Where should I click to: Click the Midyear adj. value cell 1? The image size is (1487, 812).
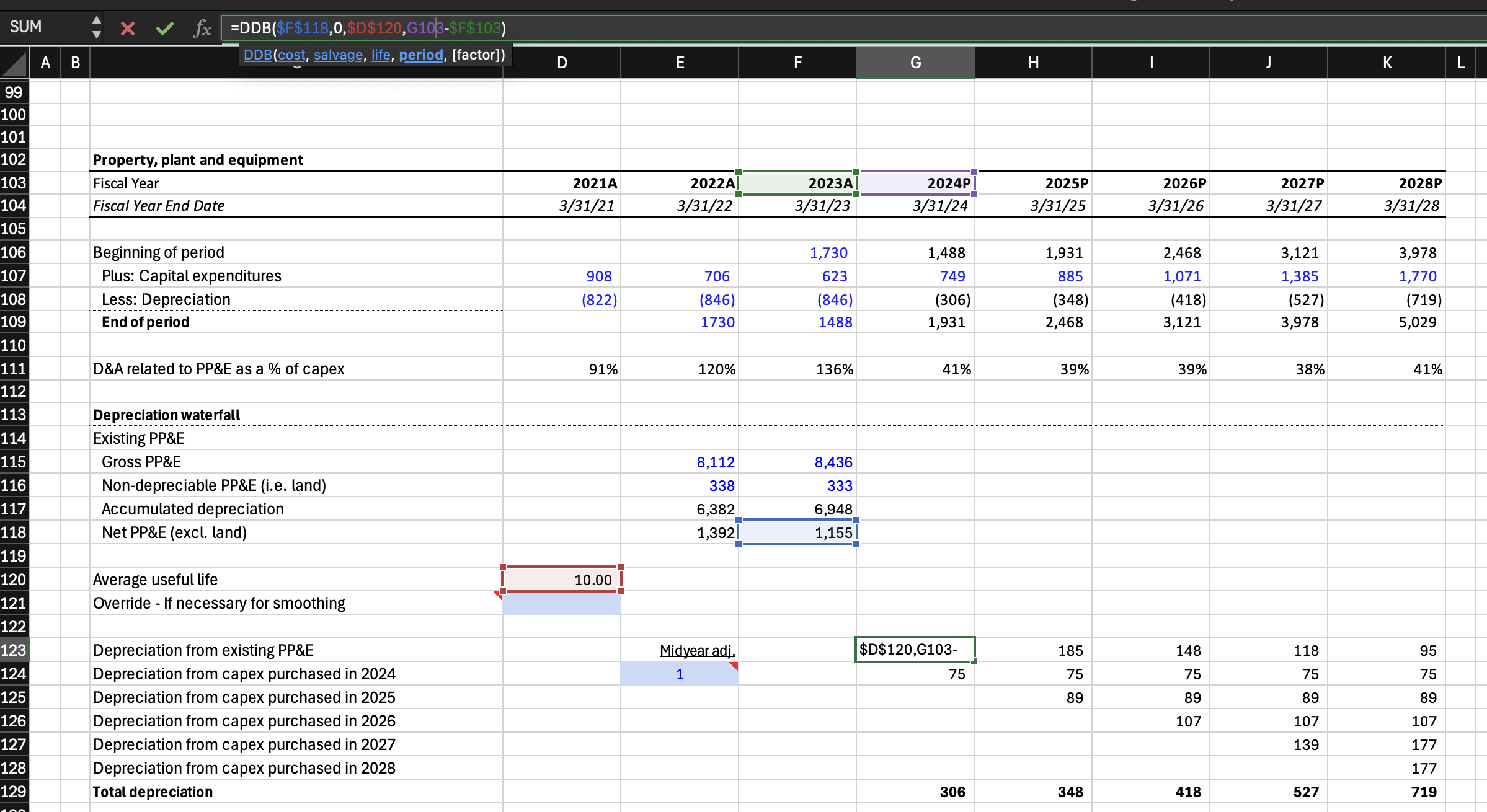coord(680,674)
